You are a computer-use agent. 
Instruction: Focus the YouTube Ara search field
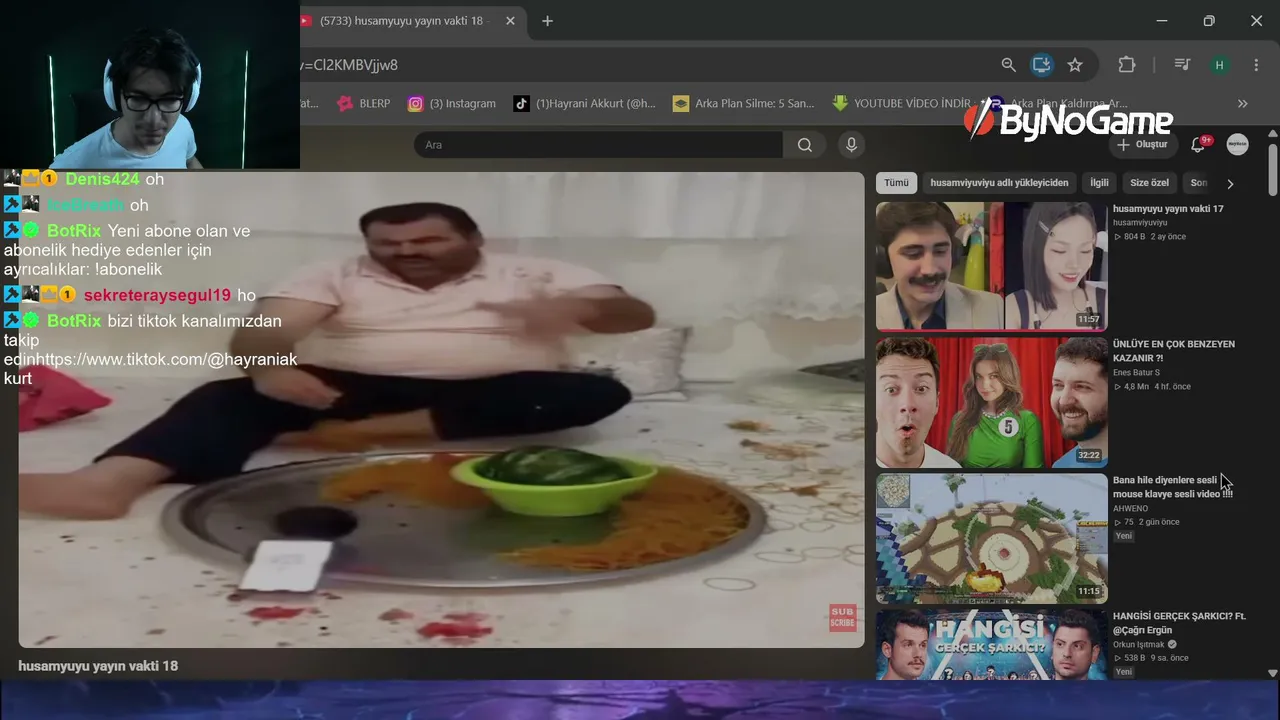(x=598, y=145)
